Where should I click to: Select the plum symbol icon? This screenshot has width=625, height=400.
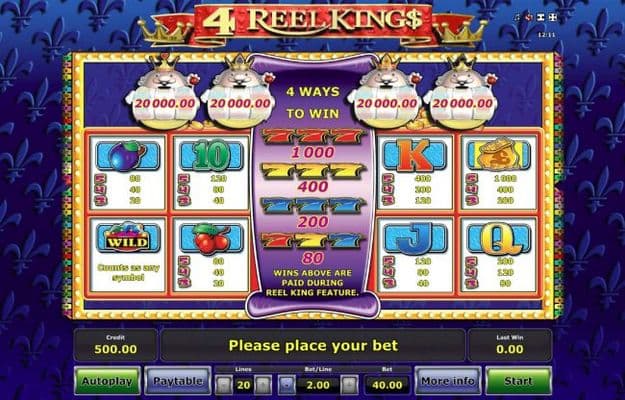(128, 155)
